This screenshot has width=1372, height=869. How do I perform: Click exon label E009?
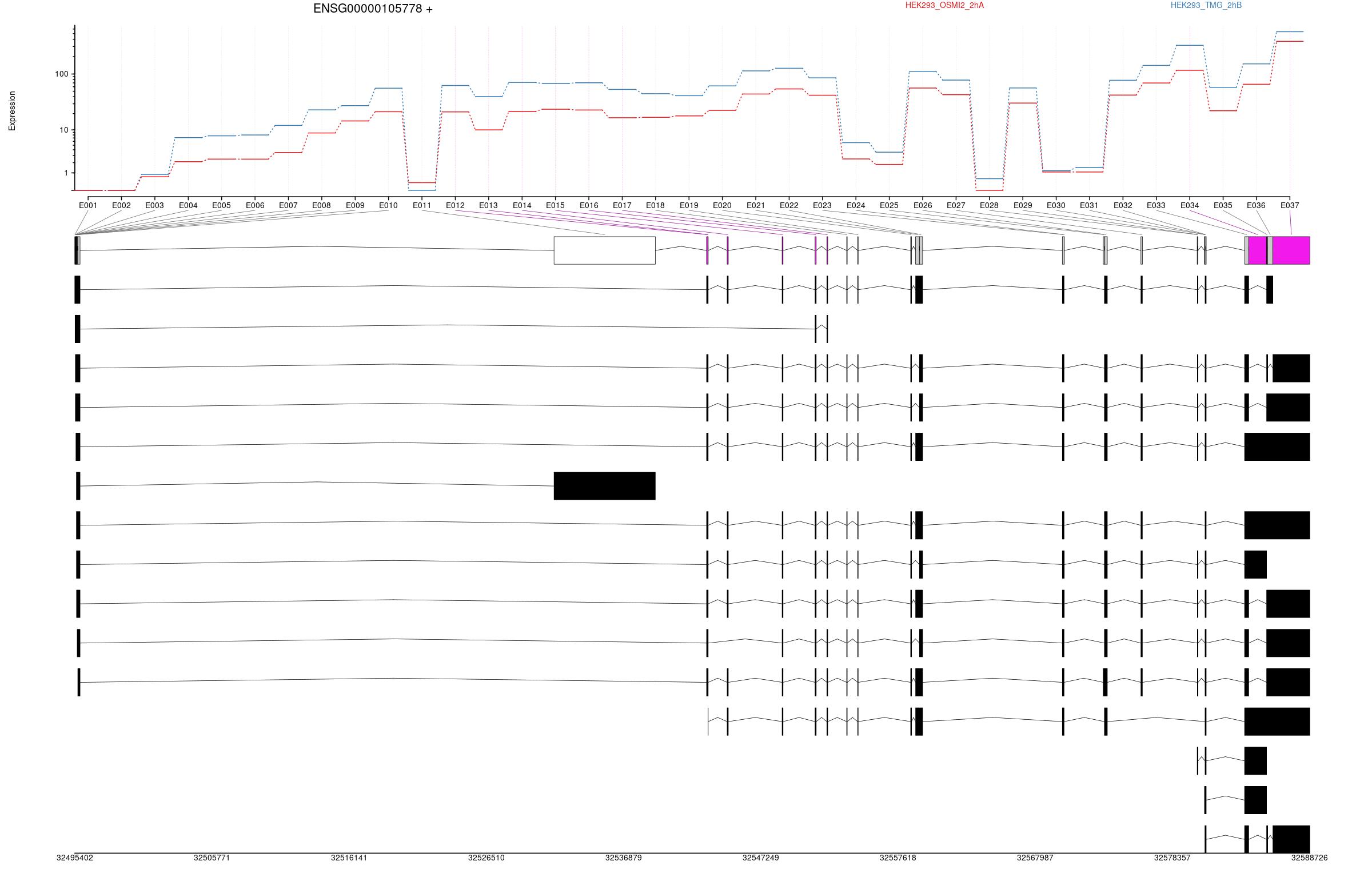point(355,205)
